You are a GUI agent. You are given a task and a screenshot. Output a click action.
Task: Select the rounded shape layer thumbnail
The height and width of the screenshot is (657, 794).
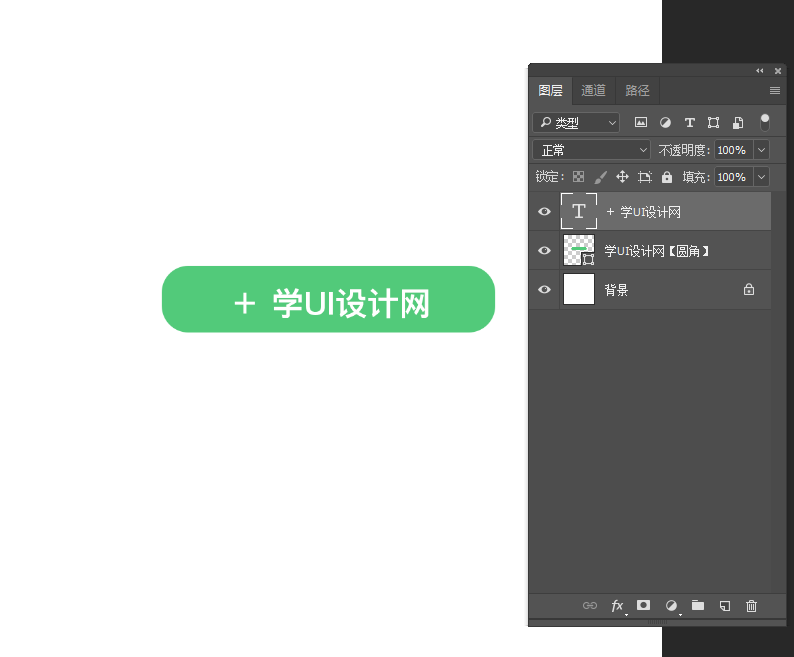pos(579,250)
